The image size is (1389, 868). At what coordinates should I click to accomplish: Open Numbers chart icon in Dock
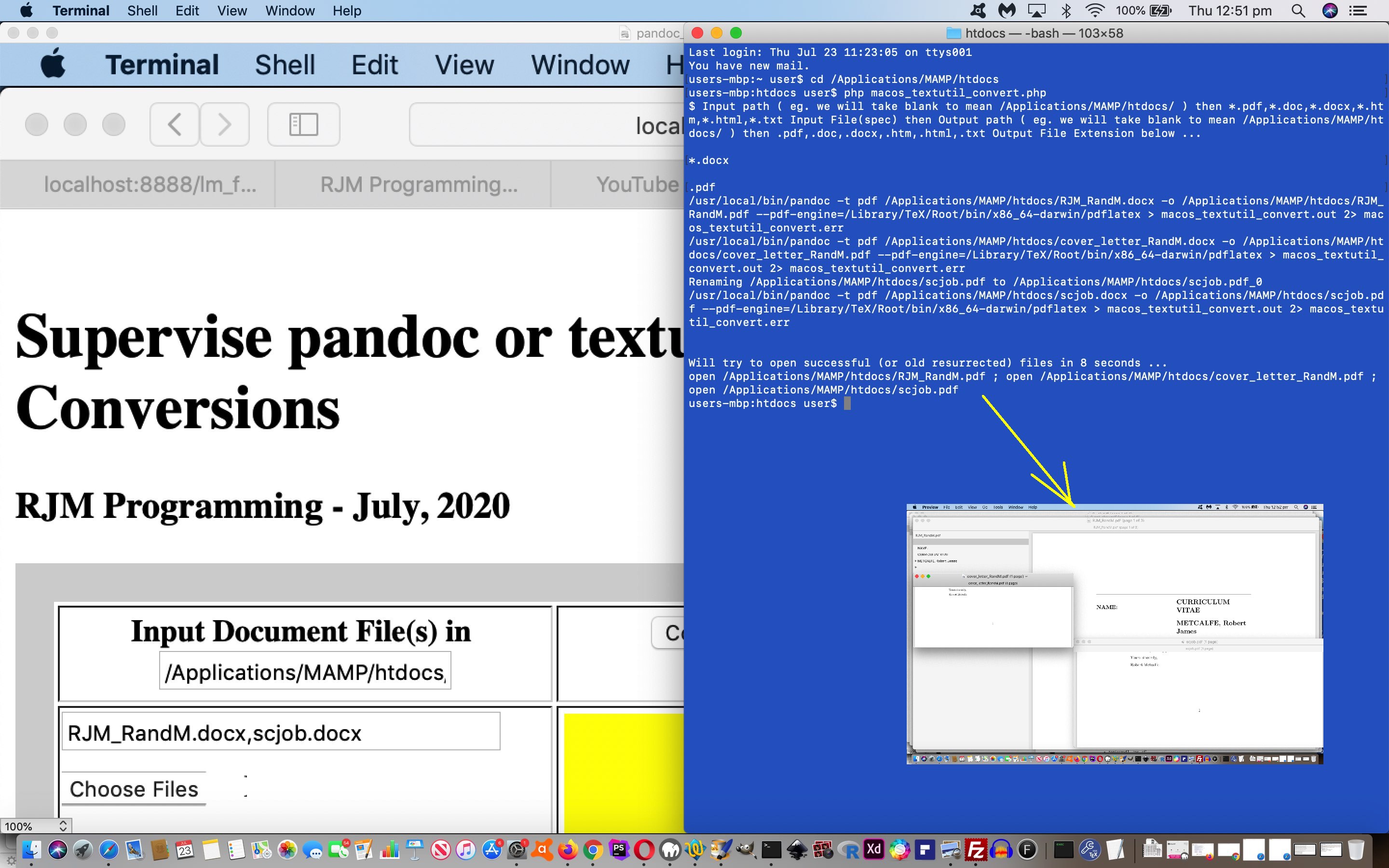tap(389, 850)
